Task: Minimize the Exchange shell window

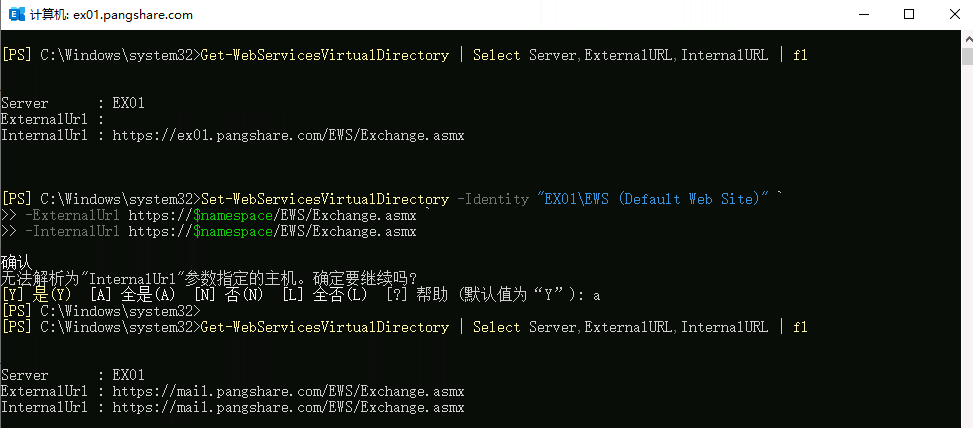Action: (x=862, y=15)
